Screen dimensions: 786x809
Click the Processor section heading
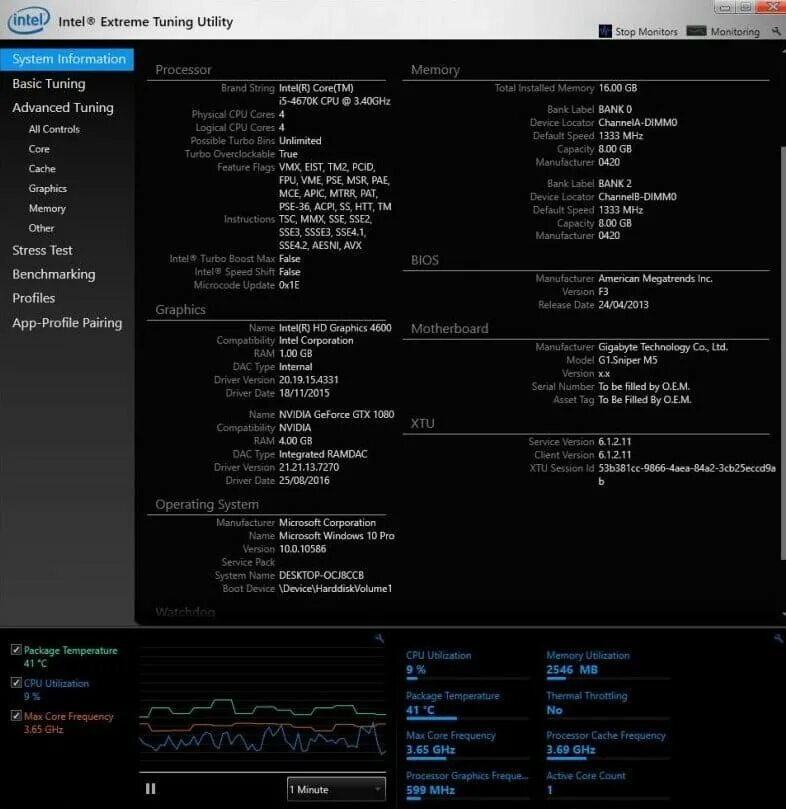point(183,70)
